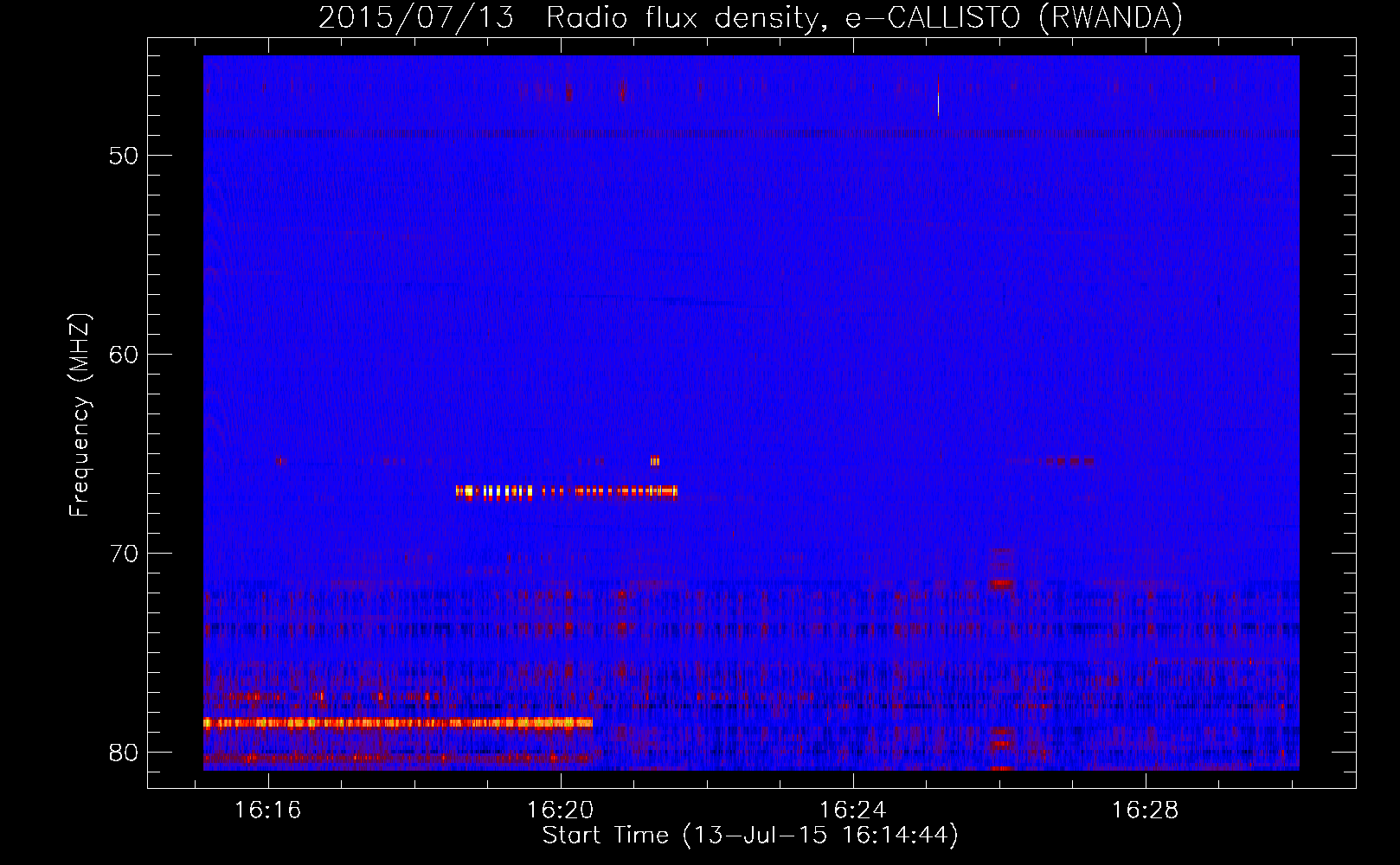This screenshot has height=865, width=1400.
Task: Click the plot title mentioning e-CALLISTO (RWANDA)
Action: point(750,17)
